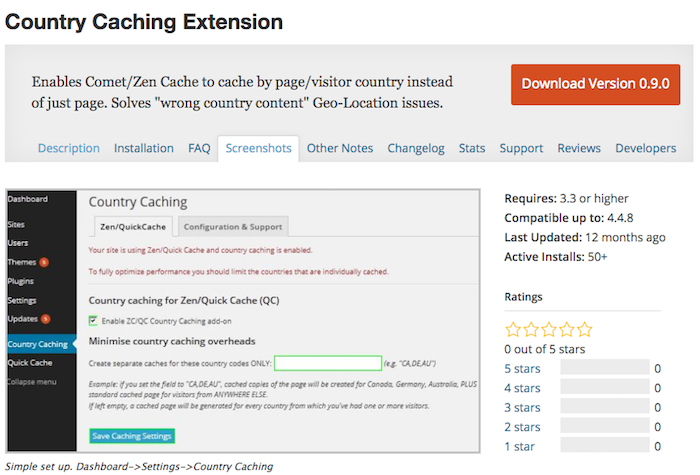Select the Other Notes tab
The height and width of the screenshot is (475, 700).
coord(340,148)
